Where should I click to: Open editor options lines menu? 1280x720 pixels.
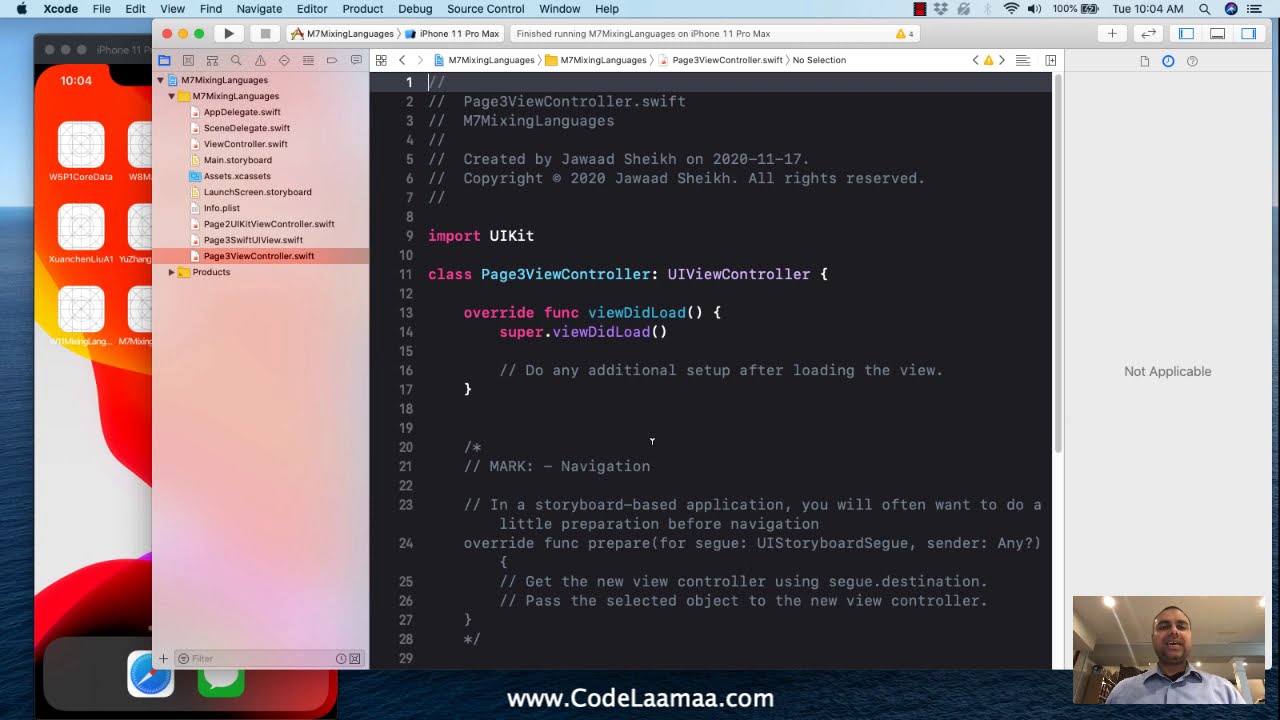click(x=1023, y=60)
